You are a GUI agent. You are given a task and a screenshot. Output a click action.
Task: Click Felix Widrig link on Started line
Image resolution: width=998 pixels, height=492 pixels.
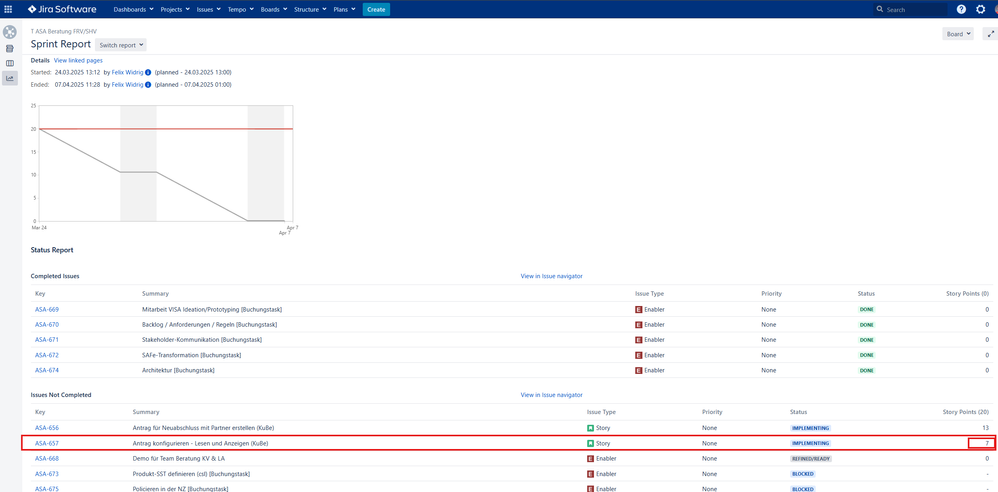click(127, 73)
